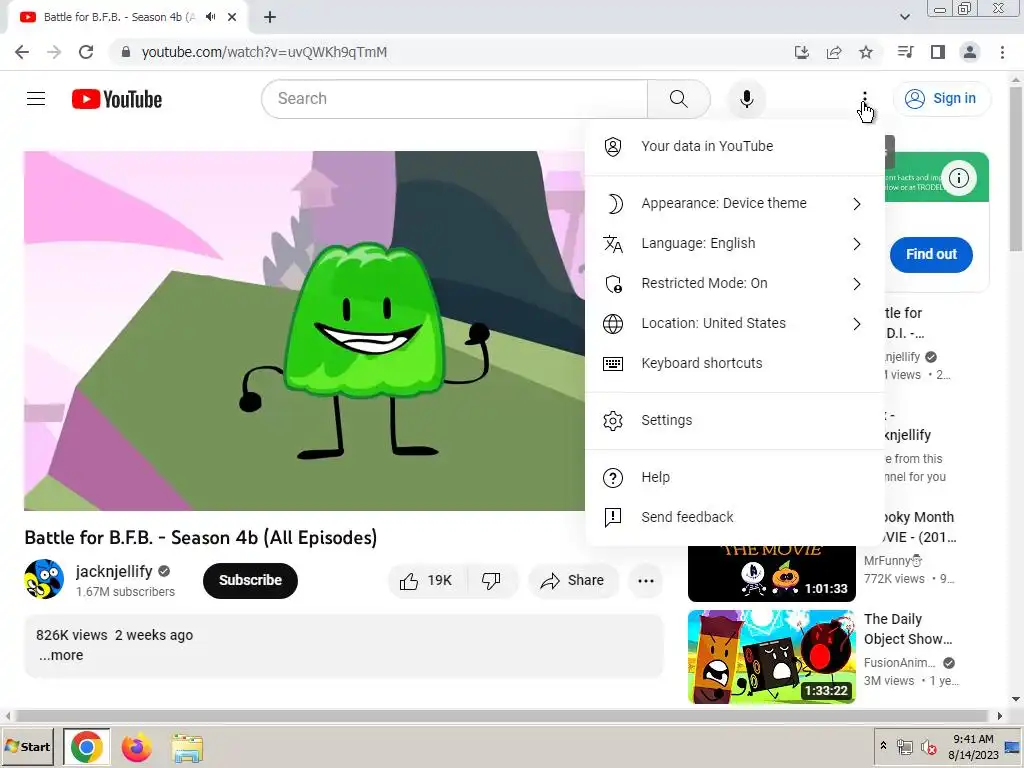Image resolution: width=1024 pixels, height=768 pixels.
Task: Expand the Appearance chevron arrow
Action: (857, 204)
